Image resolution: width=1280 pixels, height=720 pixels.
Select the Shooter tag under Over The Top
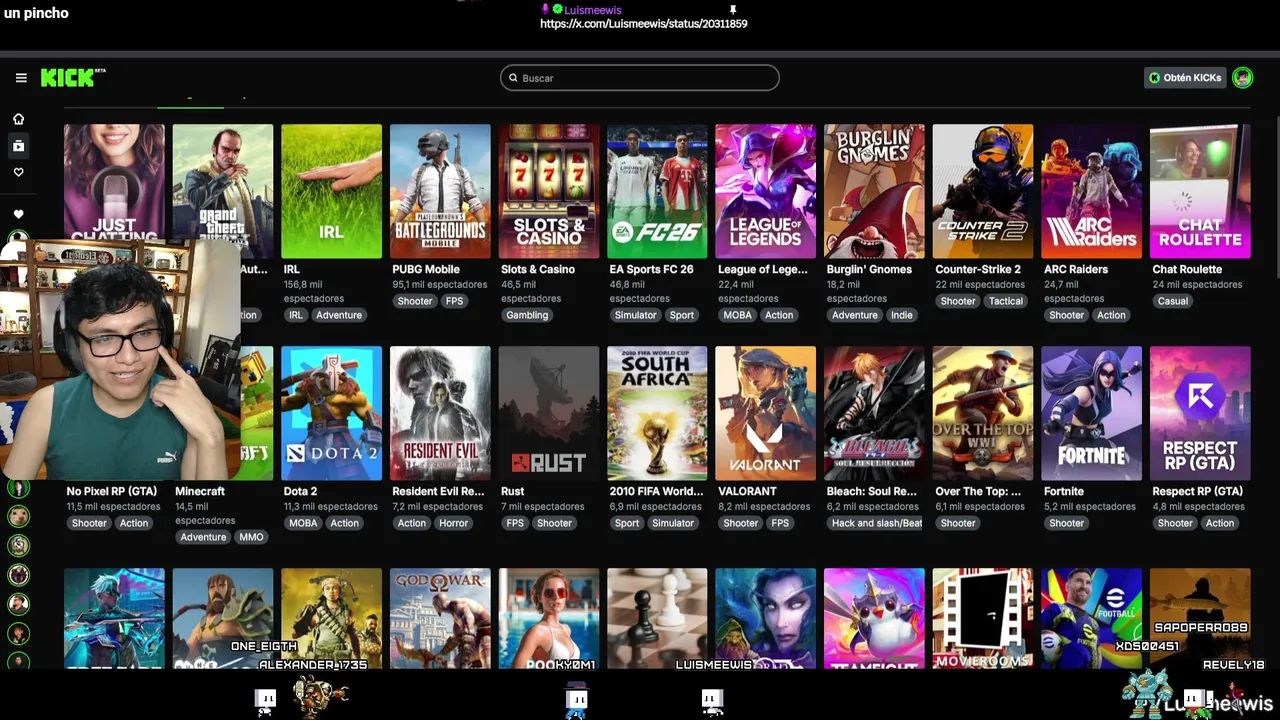(958, 523)
